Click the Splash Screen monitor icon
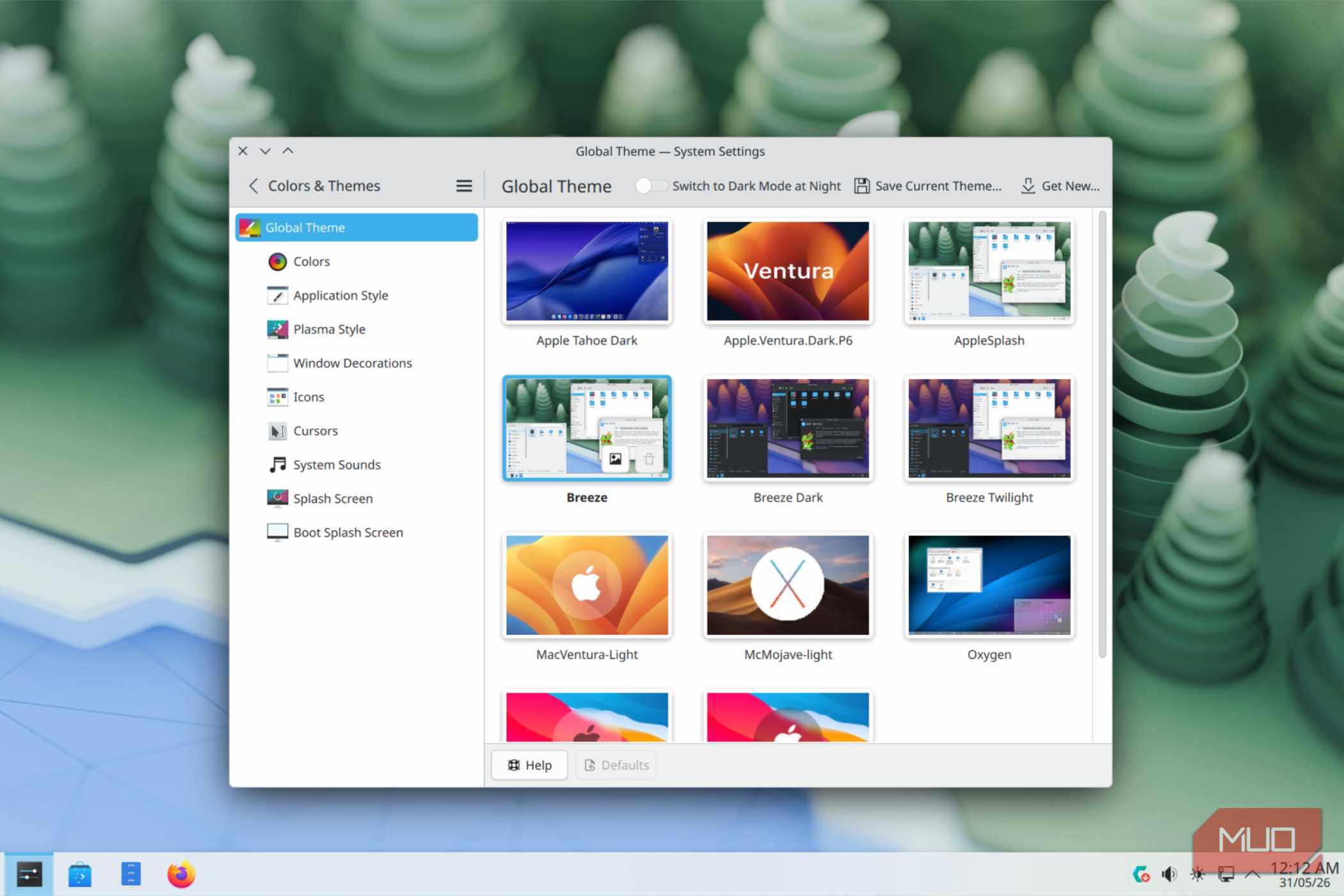Image resolution: width=1344 pixels, height=896 pixels. tap(277, 499)
